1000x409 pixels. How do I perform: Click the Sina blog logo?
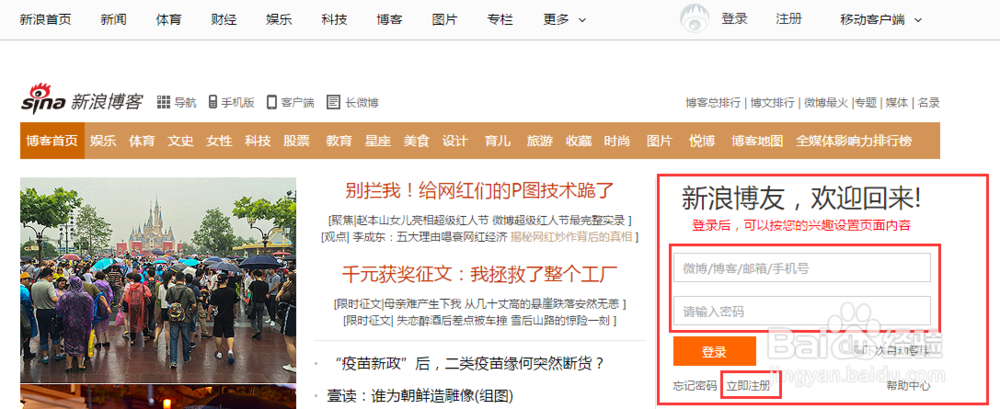82,100
